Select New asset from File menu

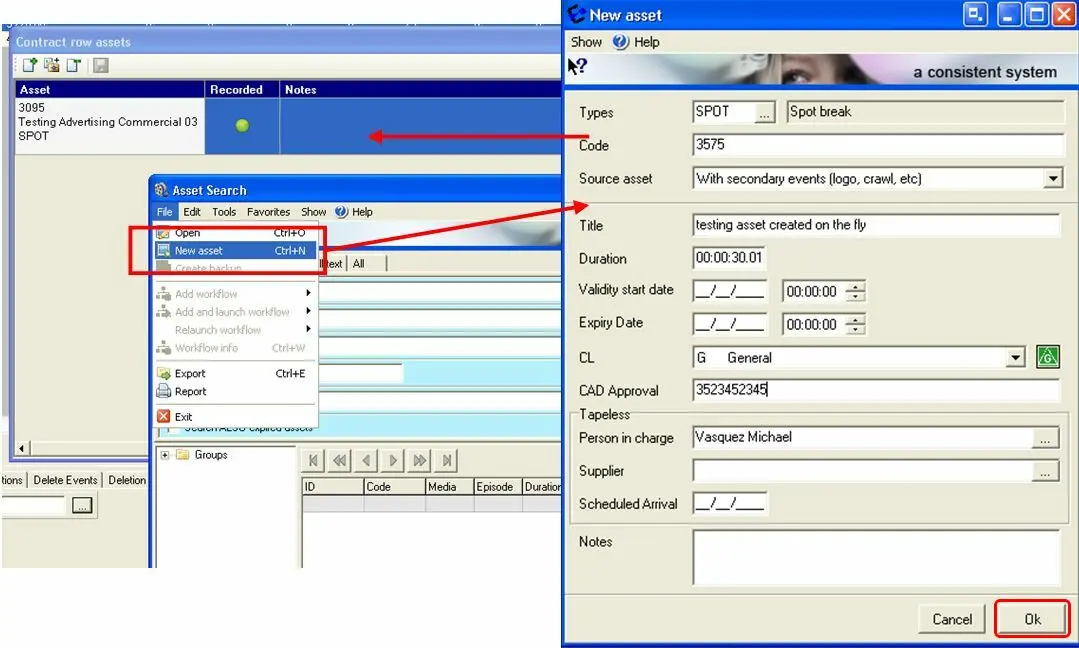(198, 251)
